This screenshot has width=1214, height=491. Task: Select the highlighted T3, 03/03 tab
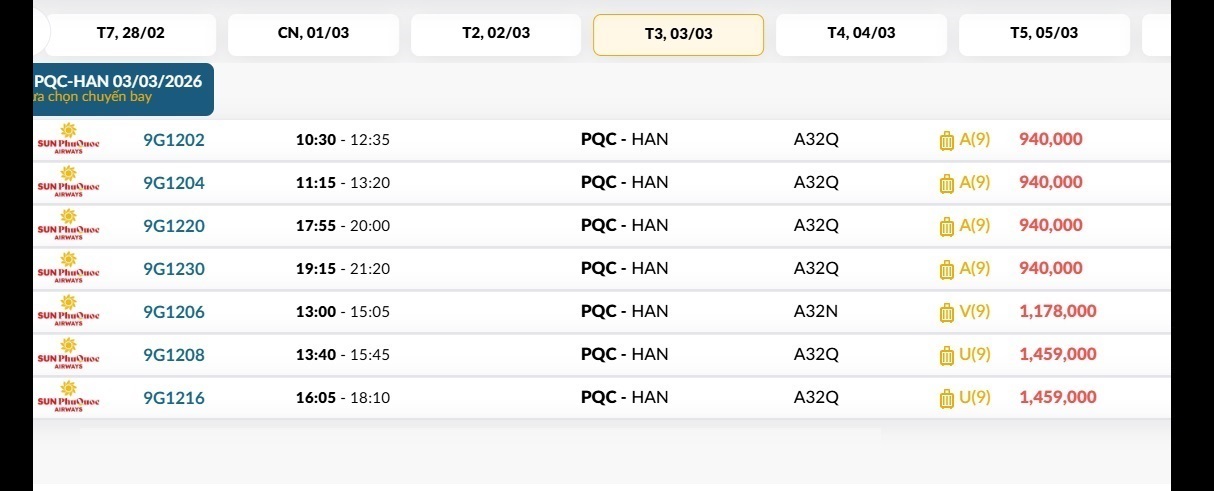(678, 34)
